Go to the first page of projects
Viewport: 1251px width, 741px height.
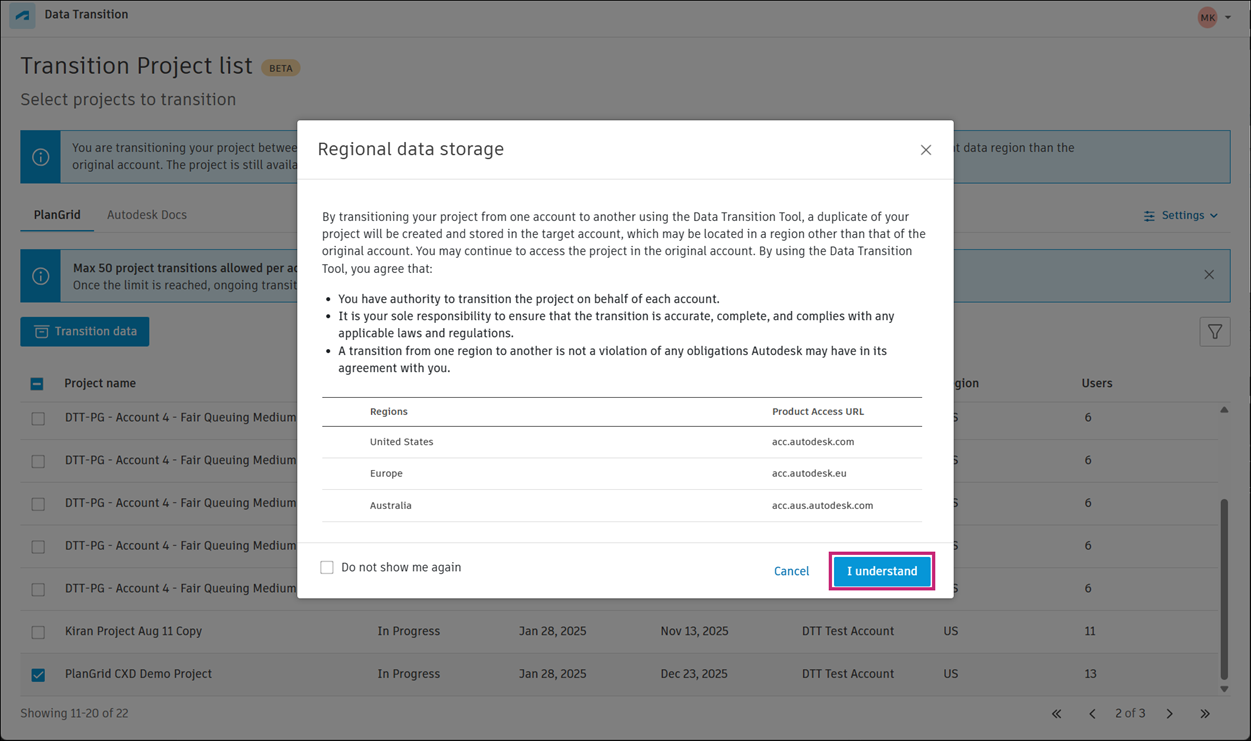(1056, 714)
